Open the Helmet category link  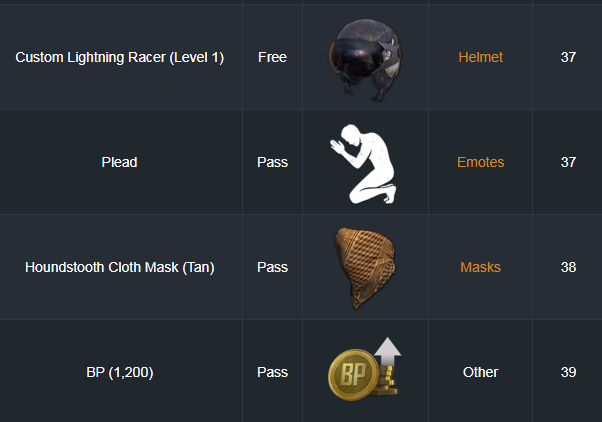[480, 57]
